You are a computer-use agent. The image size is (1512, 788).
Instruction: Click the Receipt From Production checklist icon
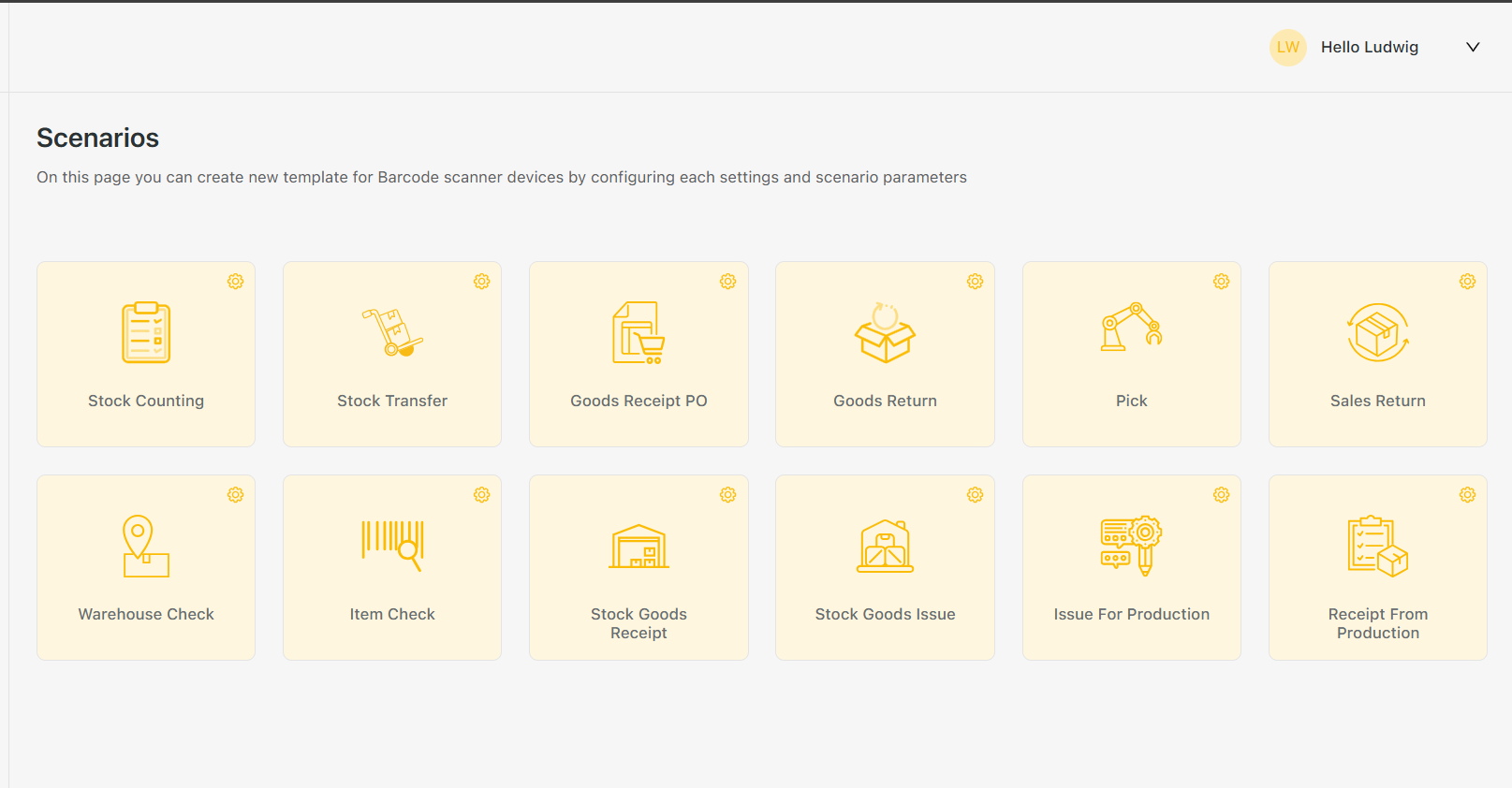coord(1377,546)
